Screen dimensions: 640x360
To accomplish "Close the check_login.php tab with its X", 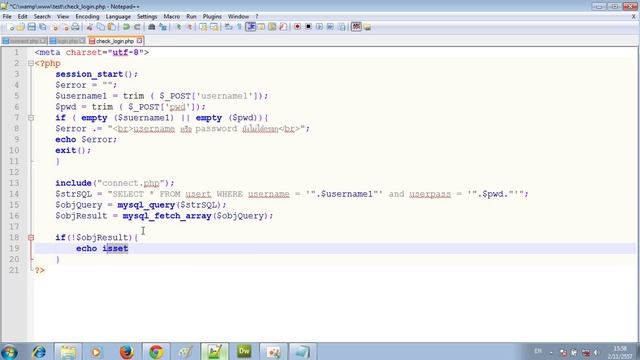I will click(140, 41).
